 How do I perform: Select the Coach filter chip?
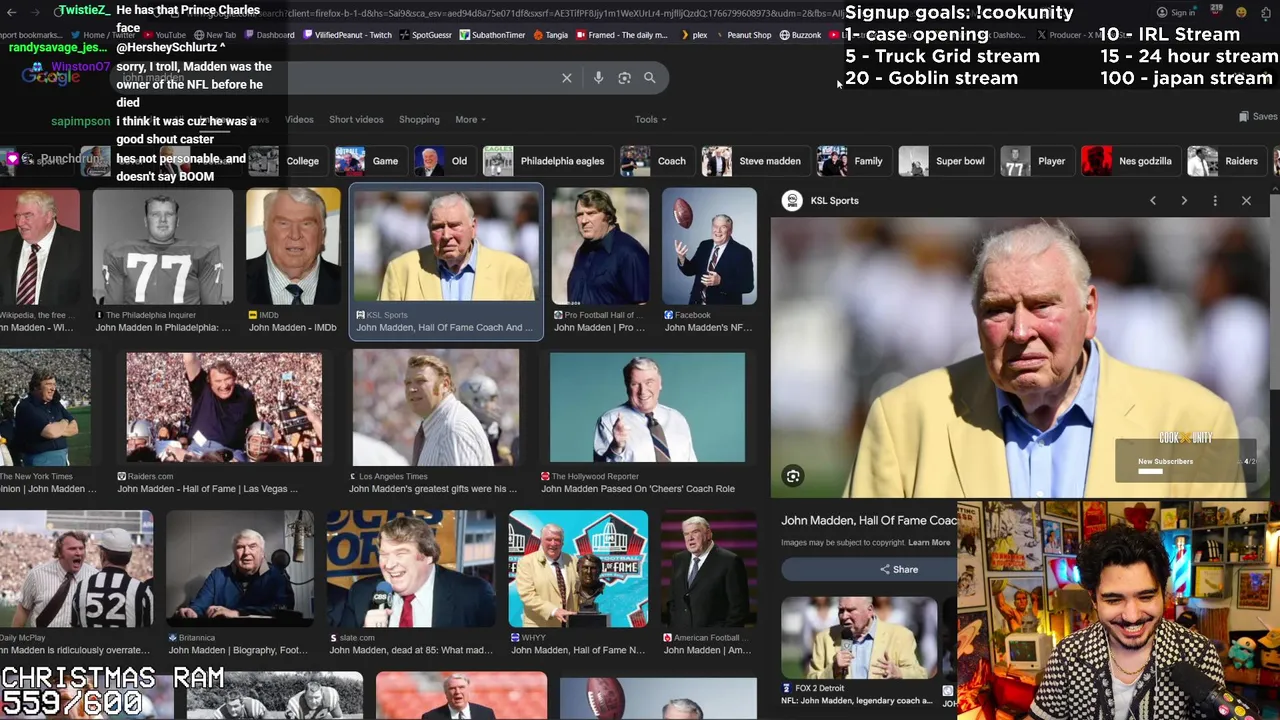click(x=656, y=161)
